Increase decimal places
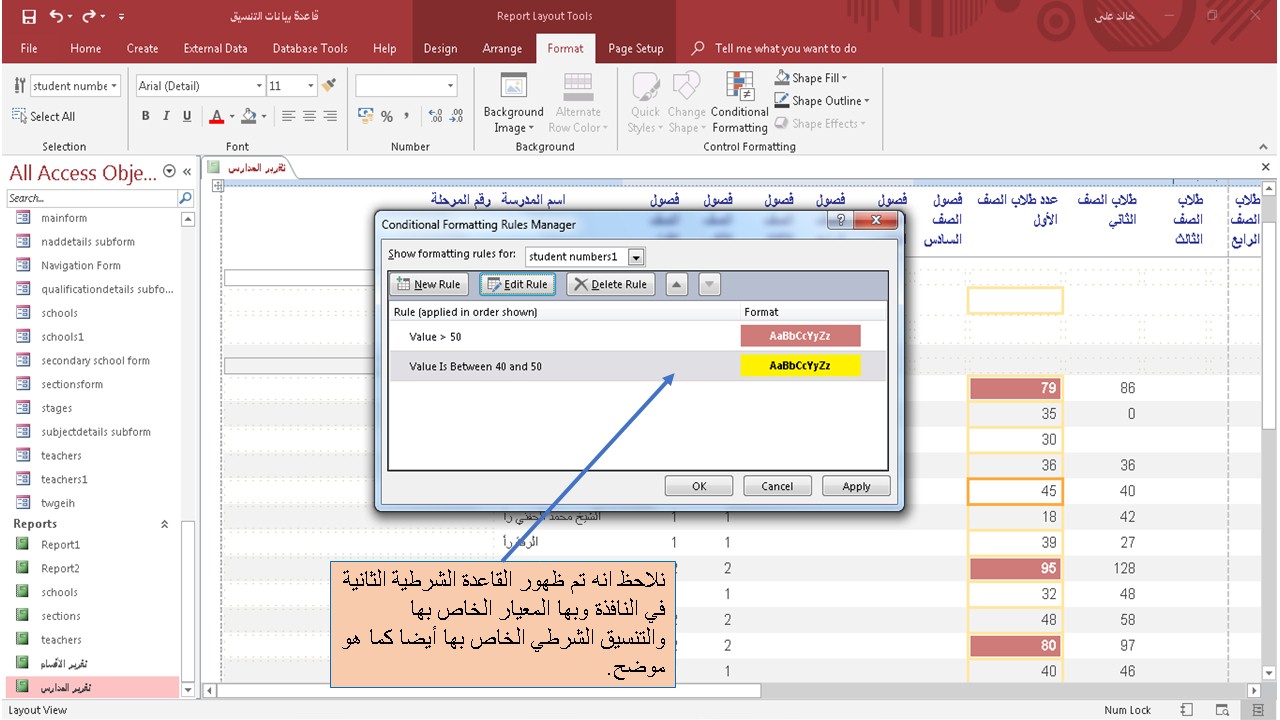Viewport: 1280px width, 720px height. (x=435, y=113)
